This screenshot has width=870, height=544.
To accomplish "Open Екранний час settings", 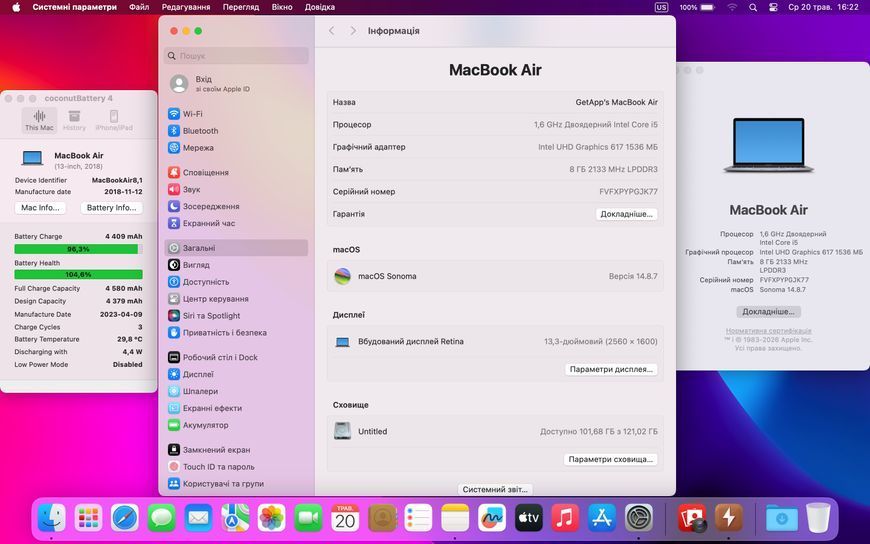I will (x=236, y=223).
